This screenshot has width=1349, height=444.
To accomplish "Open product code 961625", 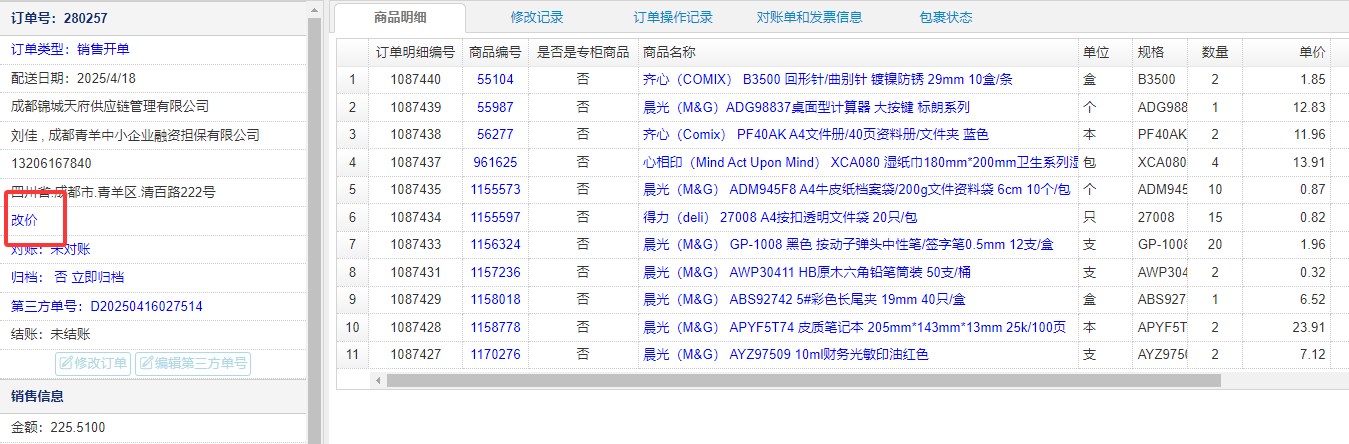I will (x=495, y=161).
